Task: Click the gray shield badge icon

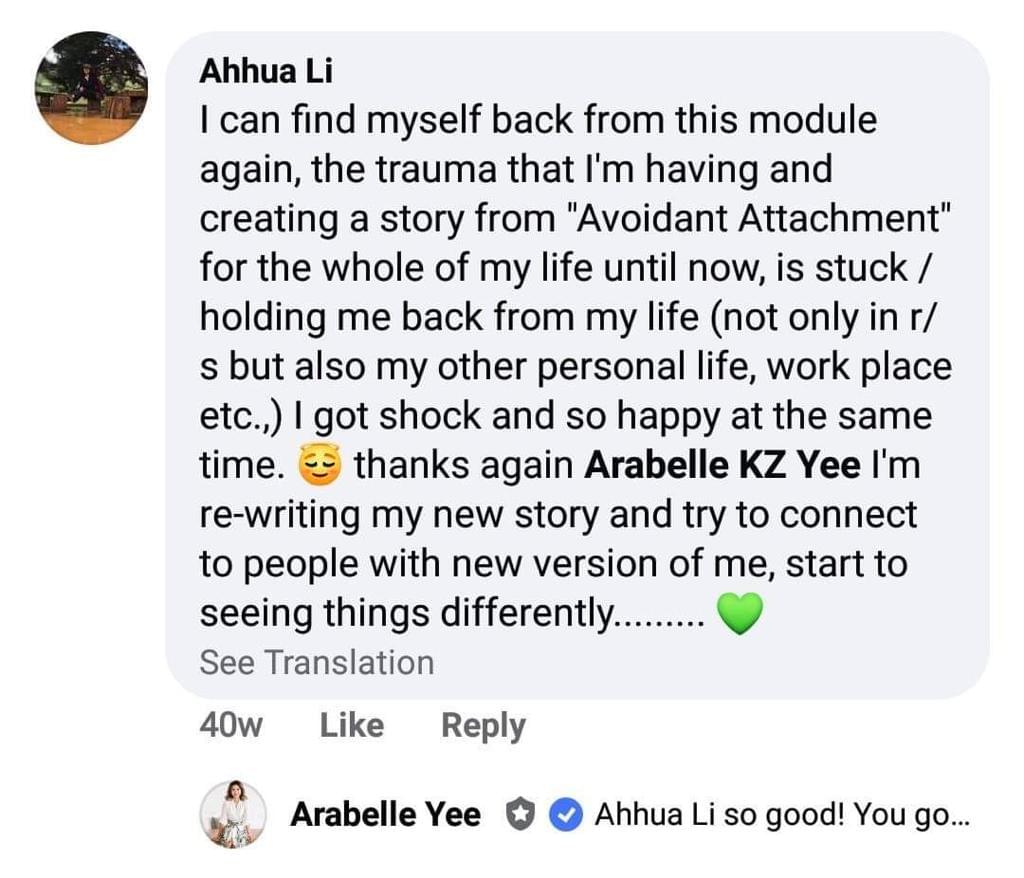Action: click(x=518, y=816)
